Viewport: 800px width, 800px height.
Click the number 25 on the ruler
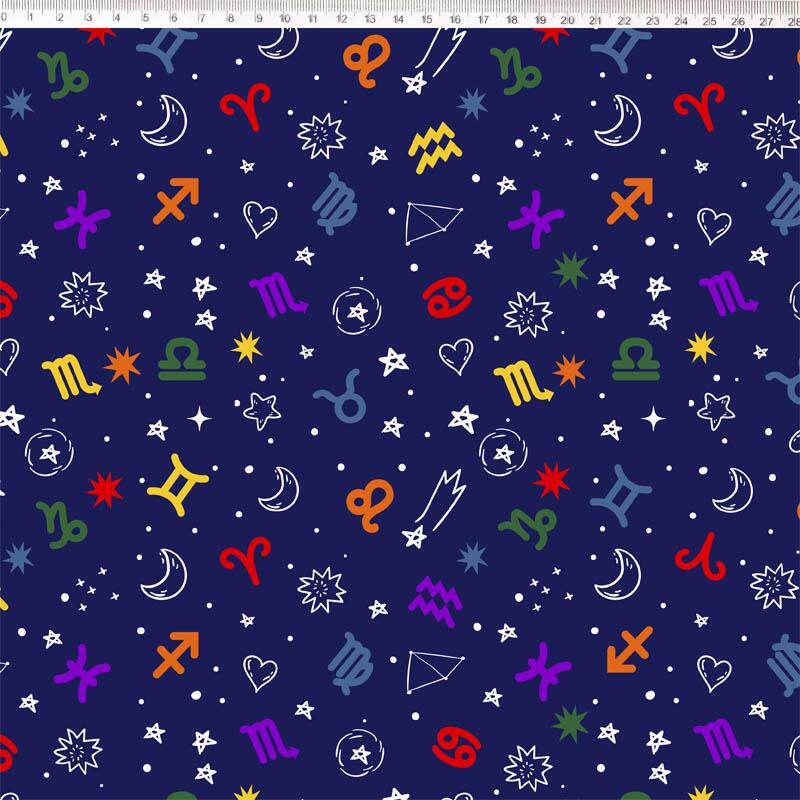click(709, 21)
